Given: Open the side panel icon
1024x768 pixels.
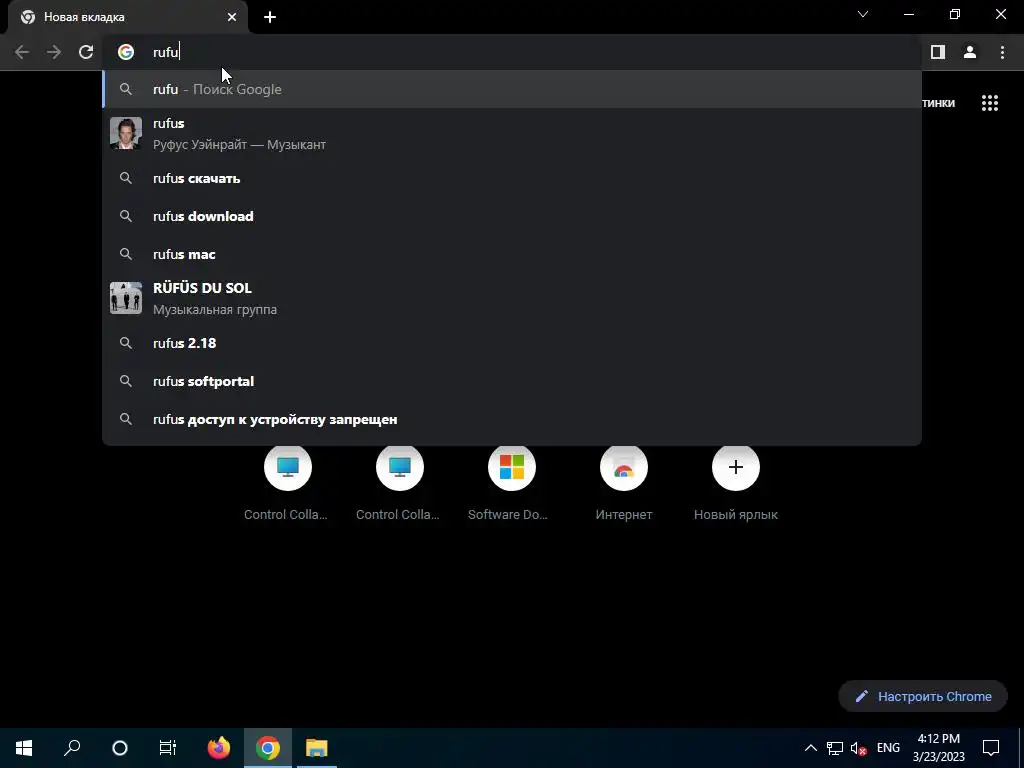Looking at the screenshot, I should (x=938, y=52).
